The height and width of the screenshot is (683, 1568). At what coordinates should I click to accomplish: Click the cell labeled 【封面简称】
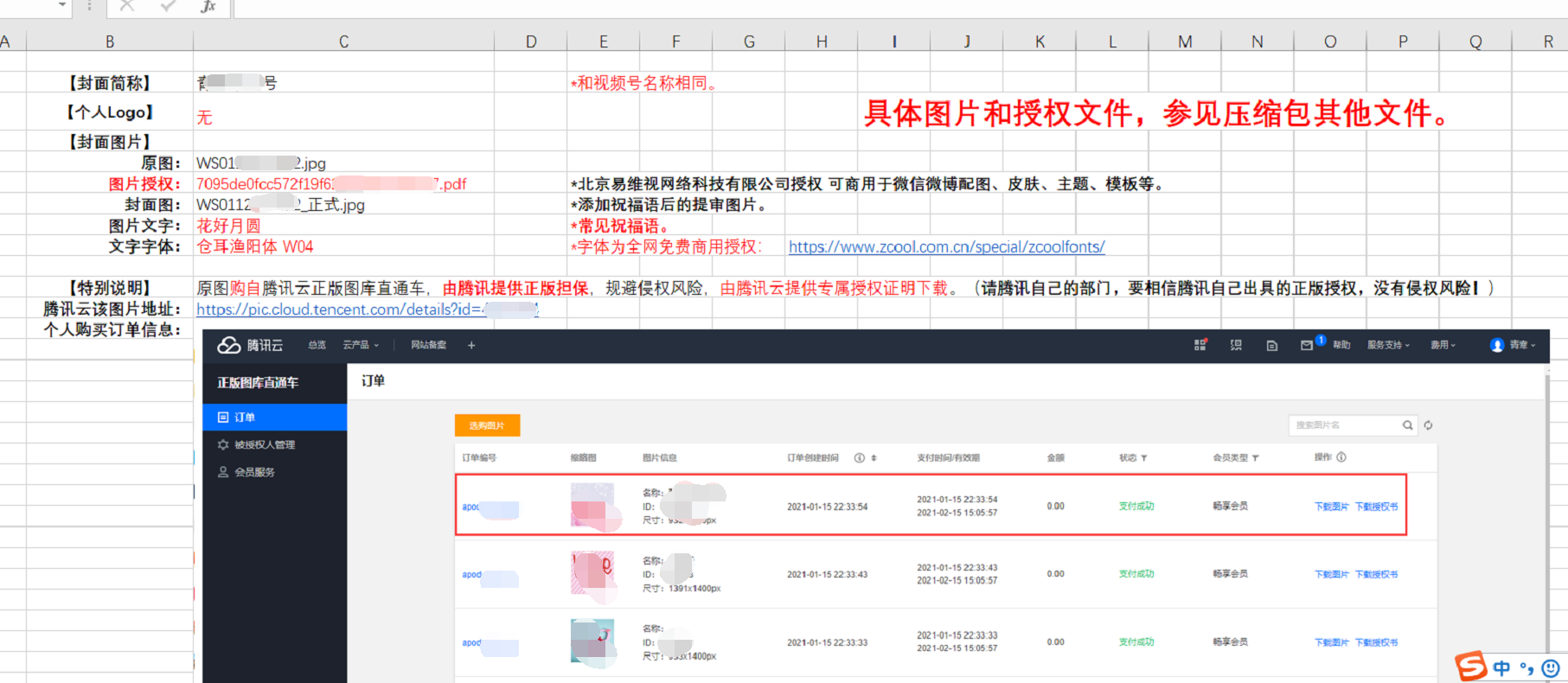click(110, 83)
